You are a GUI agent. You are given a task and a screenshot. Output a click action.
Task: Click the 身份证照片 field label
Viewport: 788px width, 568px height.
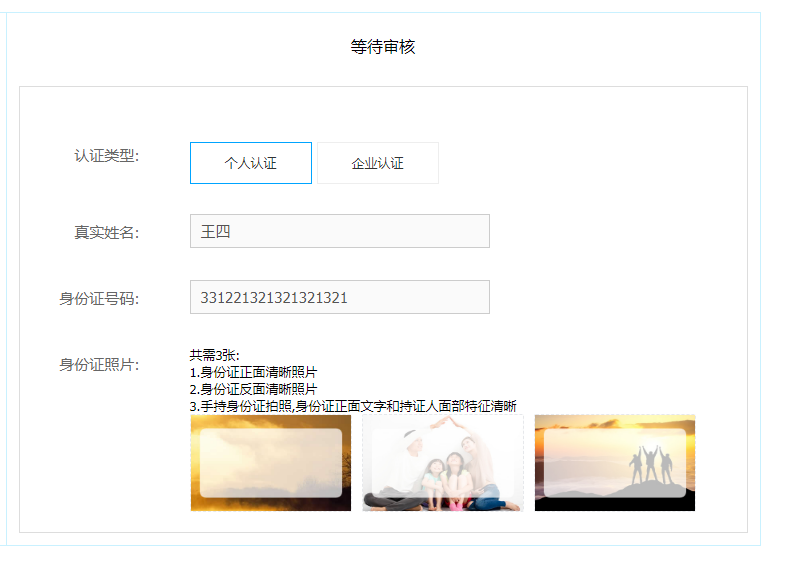(x=98, y=364)
